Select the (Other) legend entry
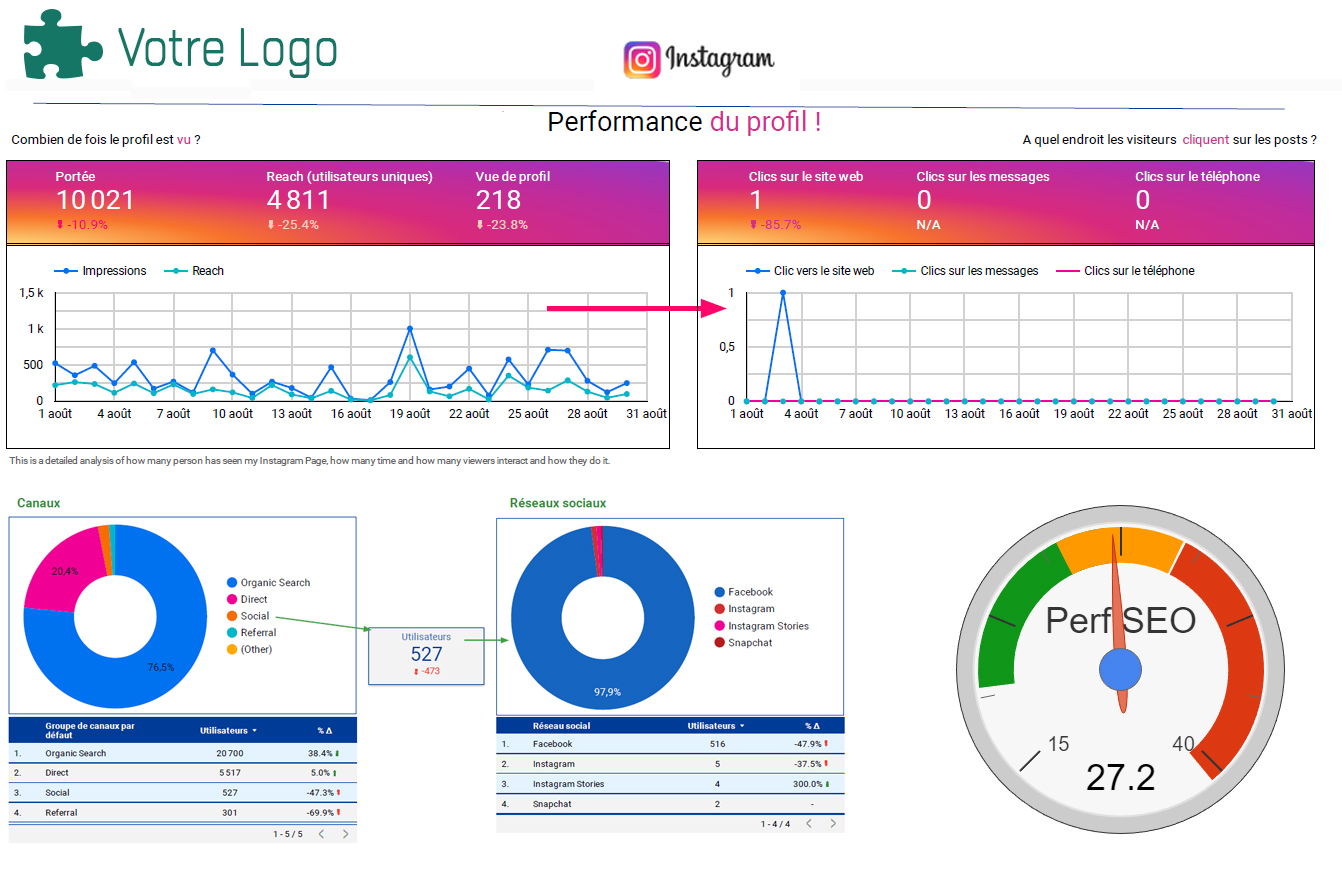 pos(250,649)
